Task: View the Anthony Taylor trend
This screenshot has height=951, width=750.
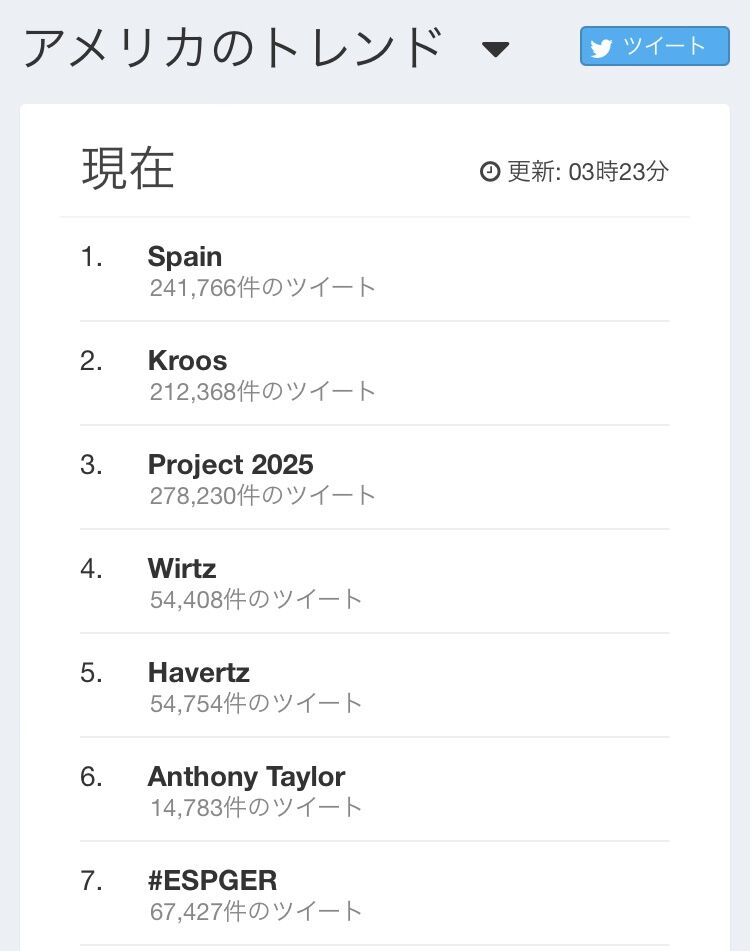Action: 246,776
